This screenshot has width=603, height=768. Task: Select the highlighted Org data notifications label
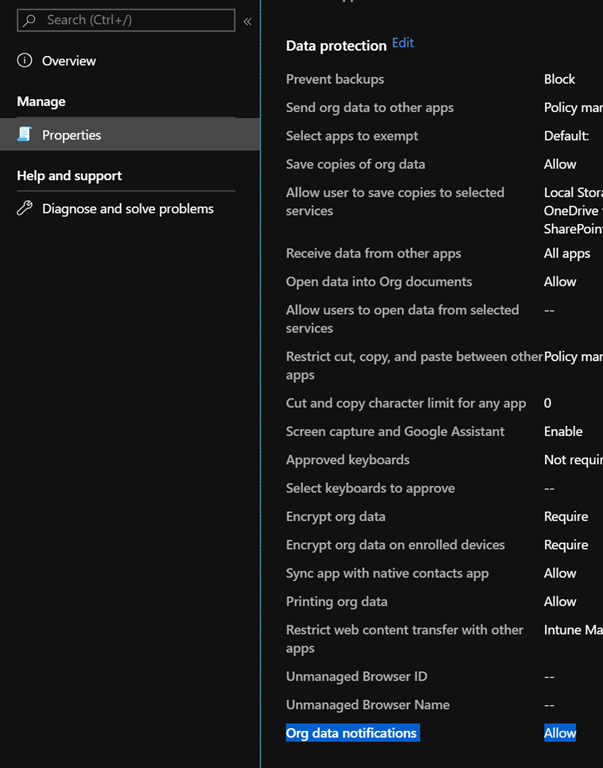pos(351,733)
